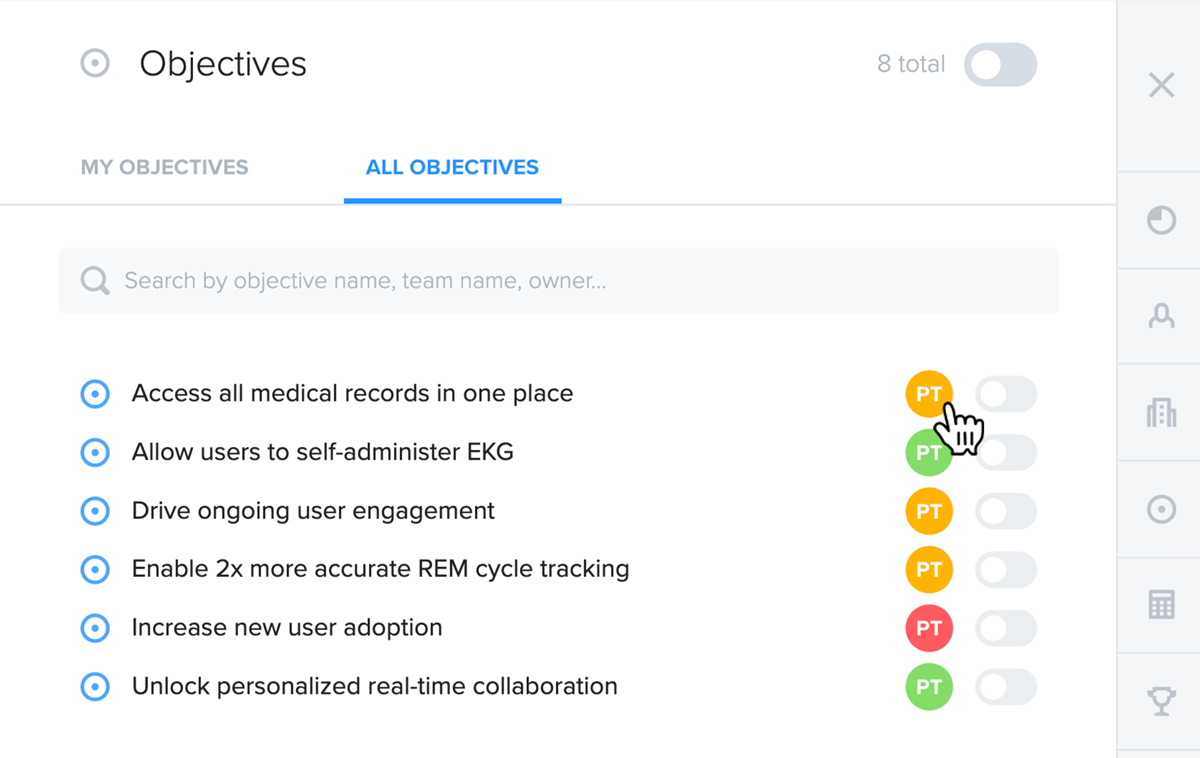Viewport: 1200px width, 758px height.
Task: Open the trophy sidebar icon
Action: pos(1161,702)
